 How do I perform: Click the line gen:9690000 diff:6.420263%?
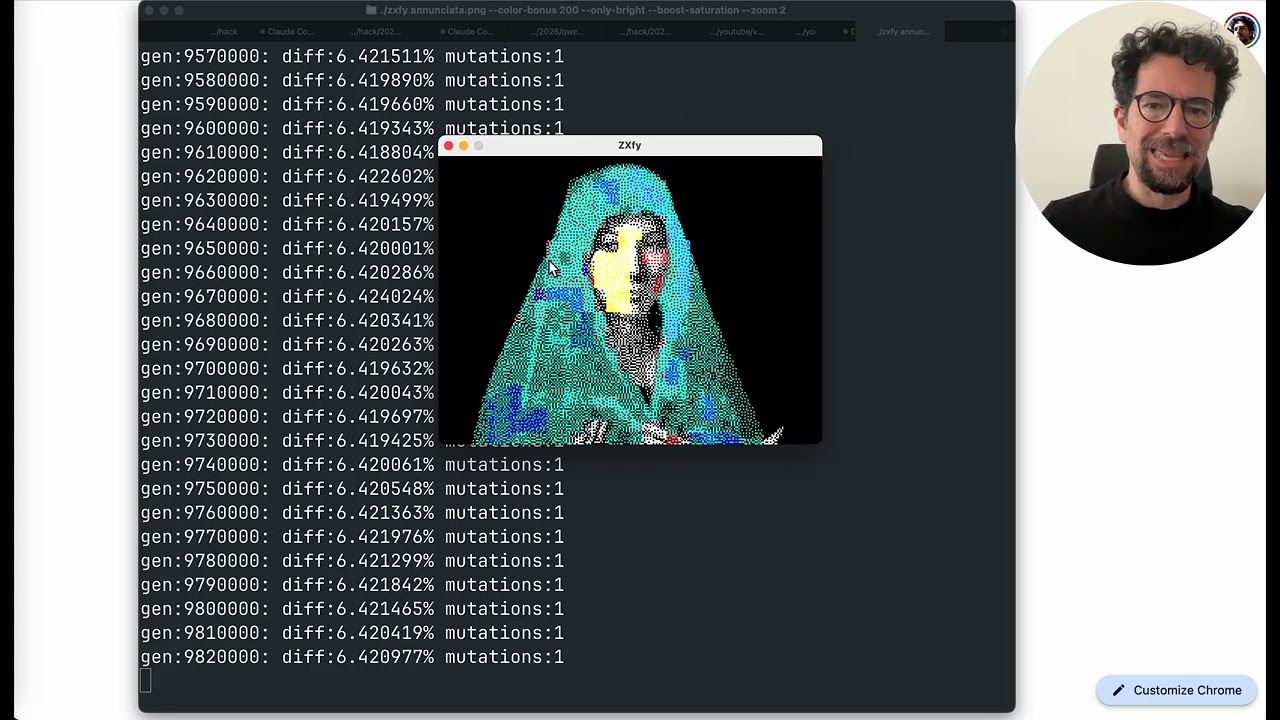click(x=288, y=345)
